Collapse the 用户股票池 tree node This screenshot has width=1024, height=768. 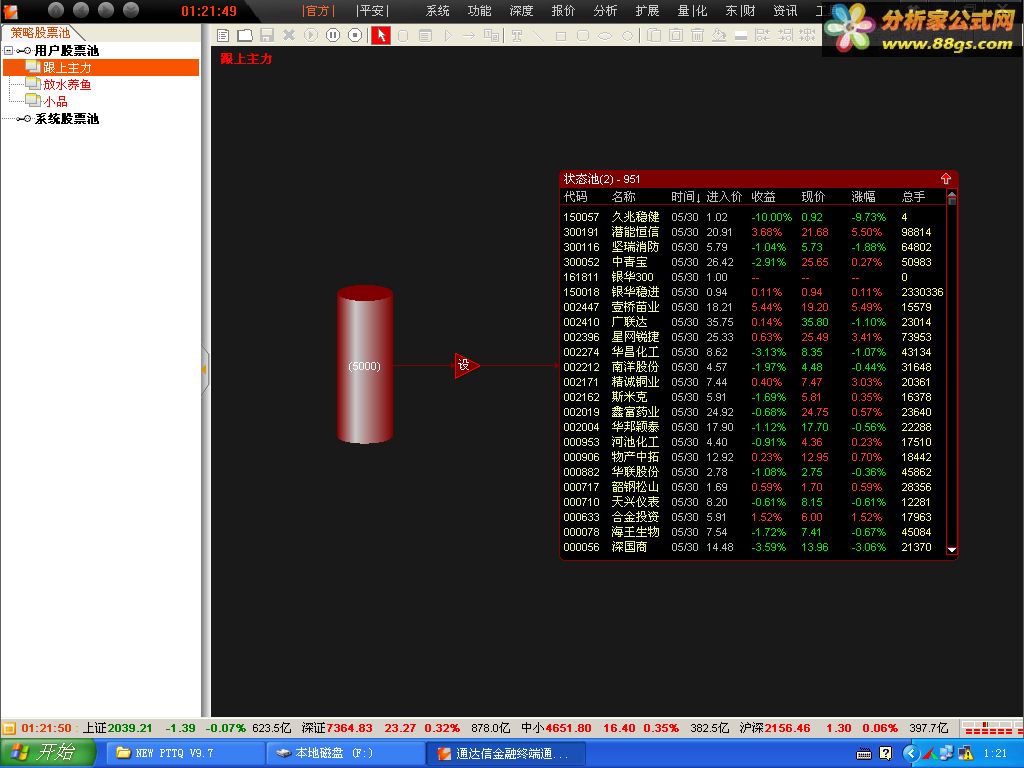click(x=8, y=50)
